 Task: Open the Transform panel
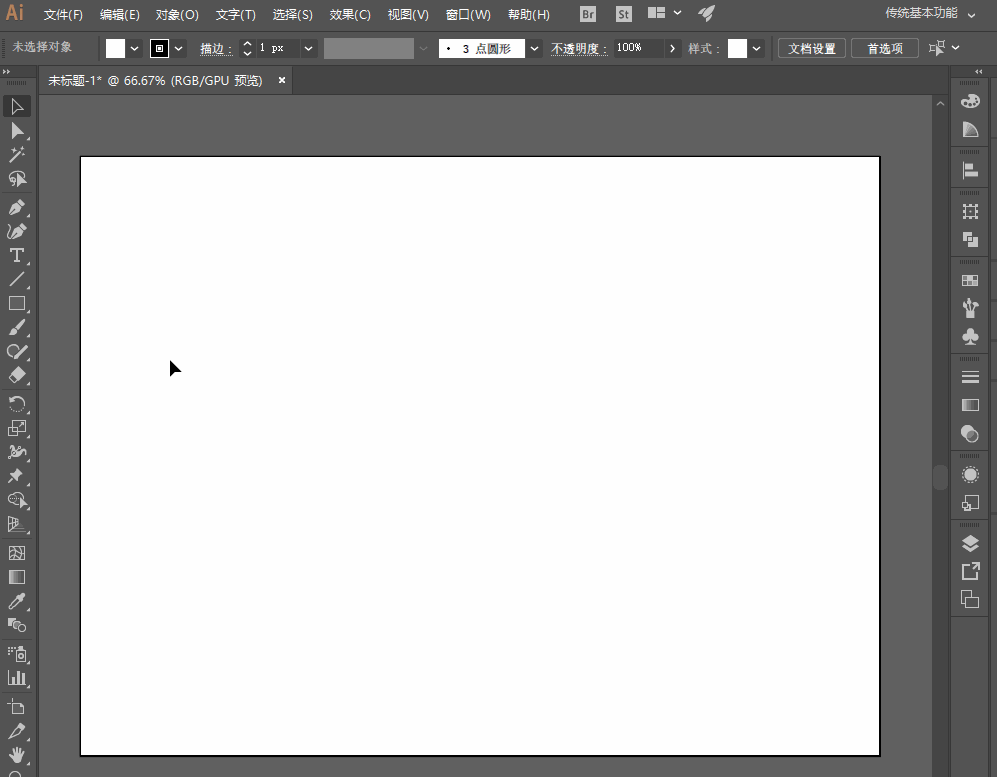[970, 211]
